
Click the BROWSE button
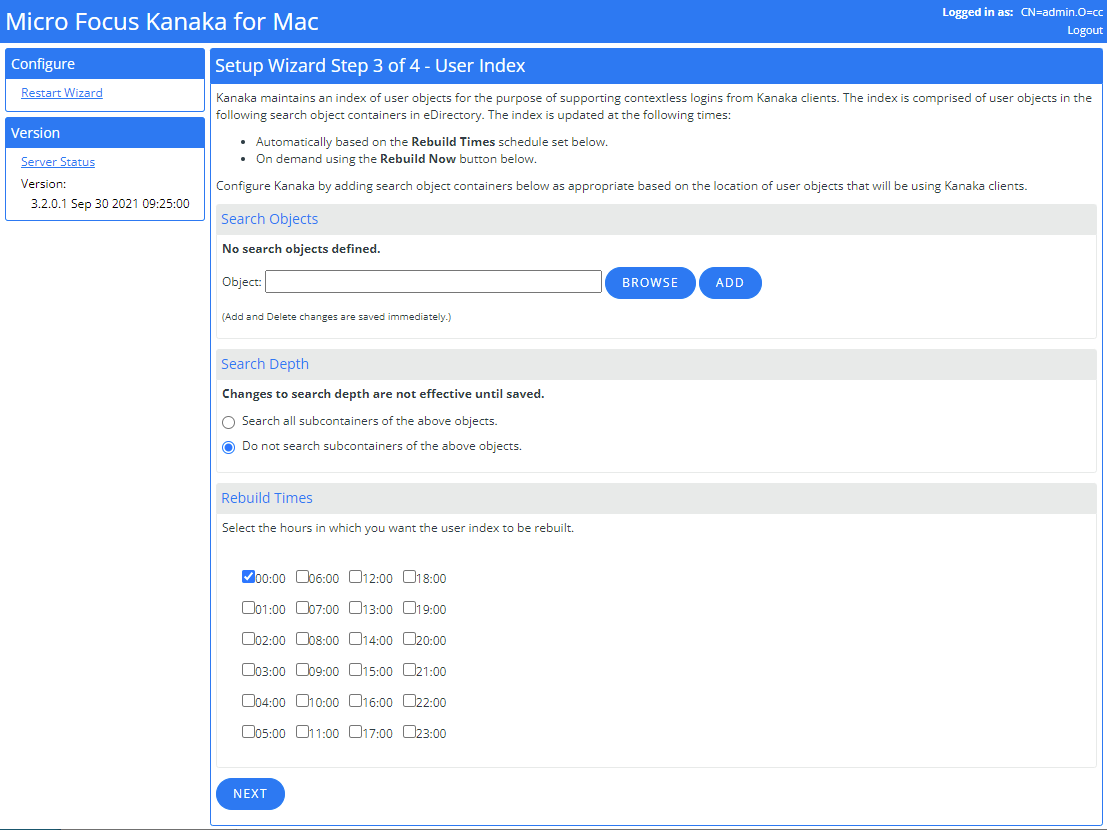click(x=650, y=282)
